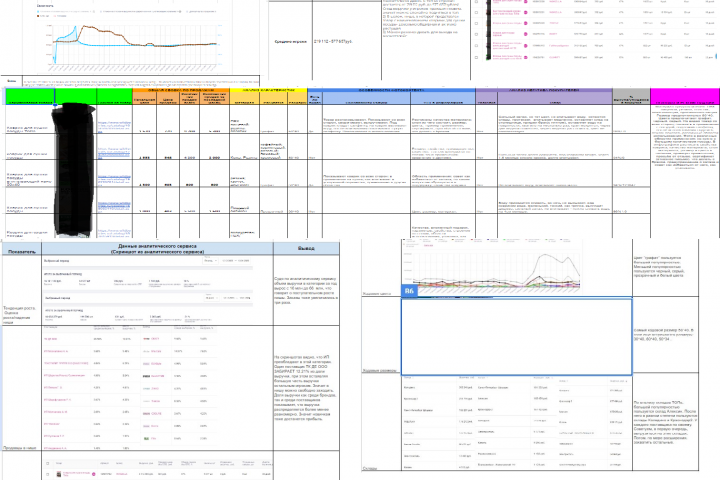Image resolution: width=720 pixels, height=480 pixels.
Task: Select the conclusion starting 'По анализу складов'
Action: [665, 422]
